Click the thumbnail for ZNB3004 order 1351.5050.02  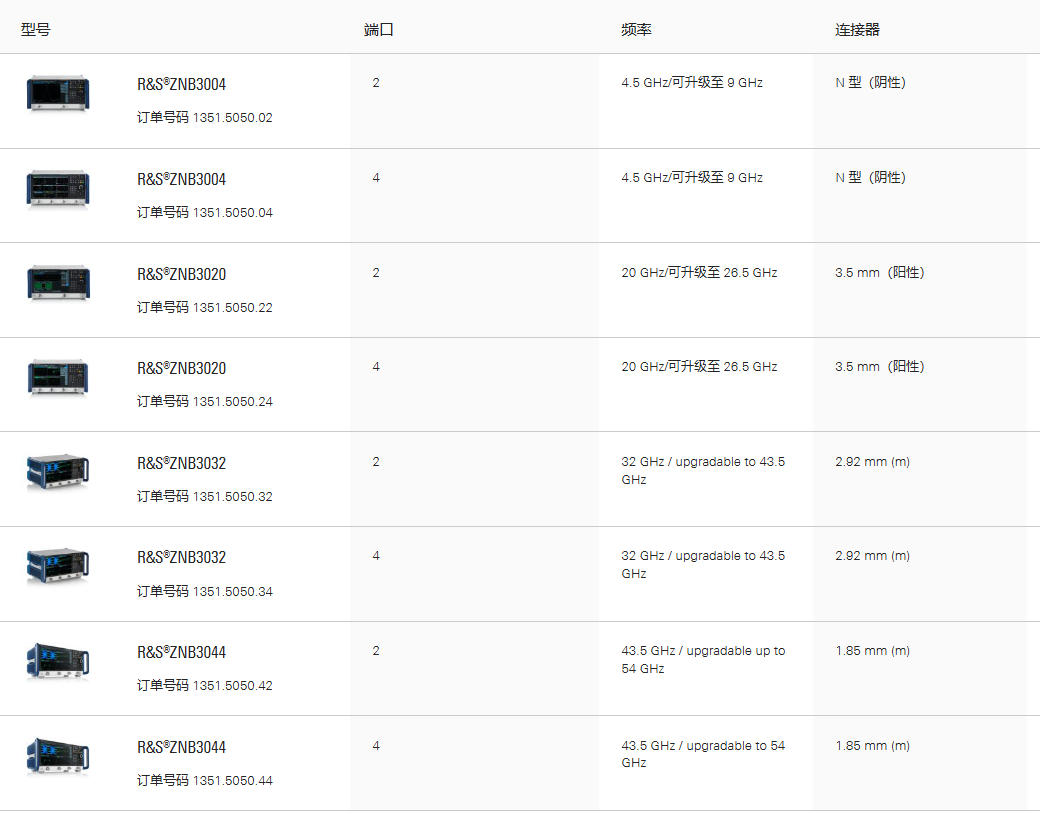point(57,93)
